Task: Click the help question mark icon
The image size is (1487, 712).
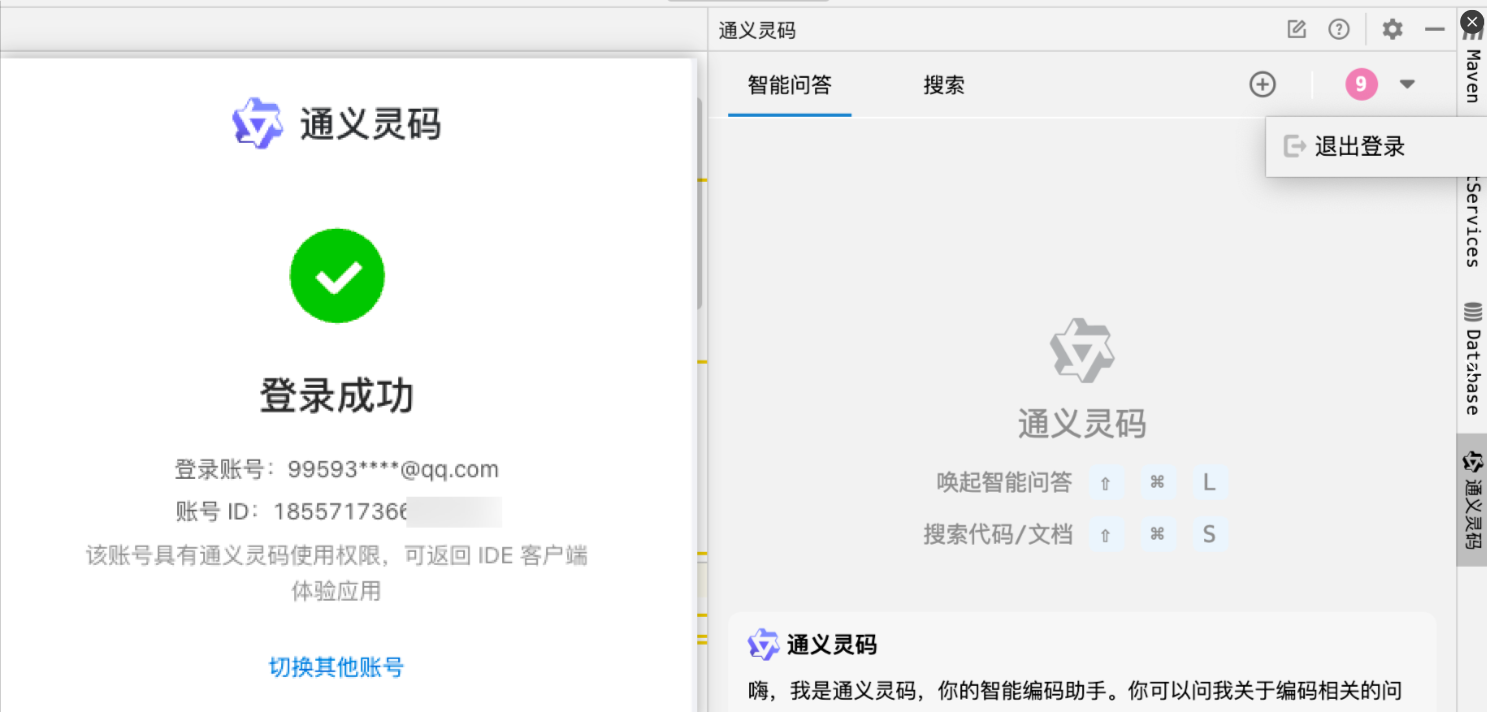Action: pos(1339,29)
